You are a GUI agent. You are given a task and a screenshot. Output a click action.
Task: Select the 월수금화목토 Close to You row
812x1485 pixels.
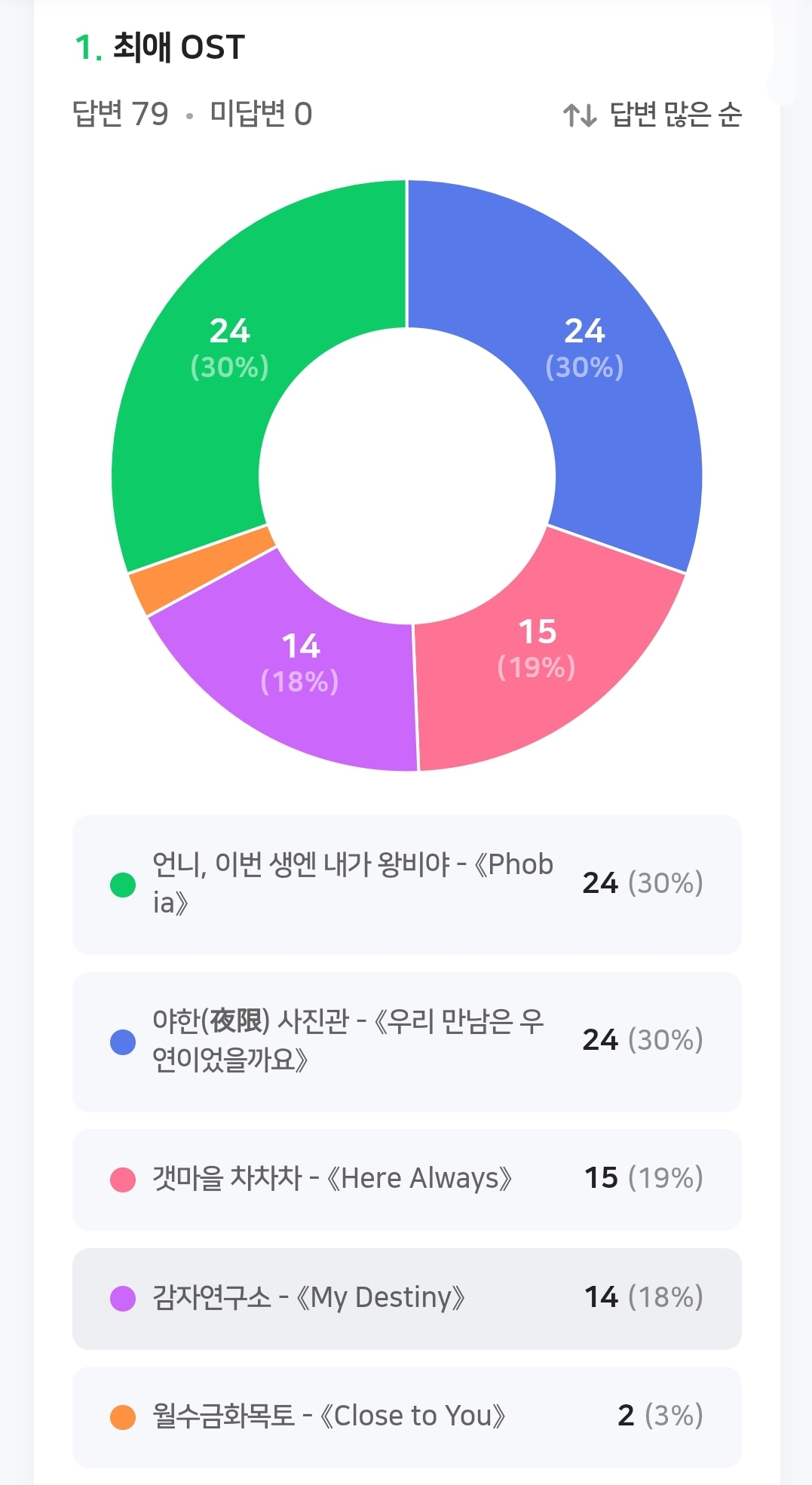click(x=407, y=1416)
